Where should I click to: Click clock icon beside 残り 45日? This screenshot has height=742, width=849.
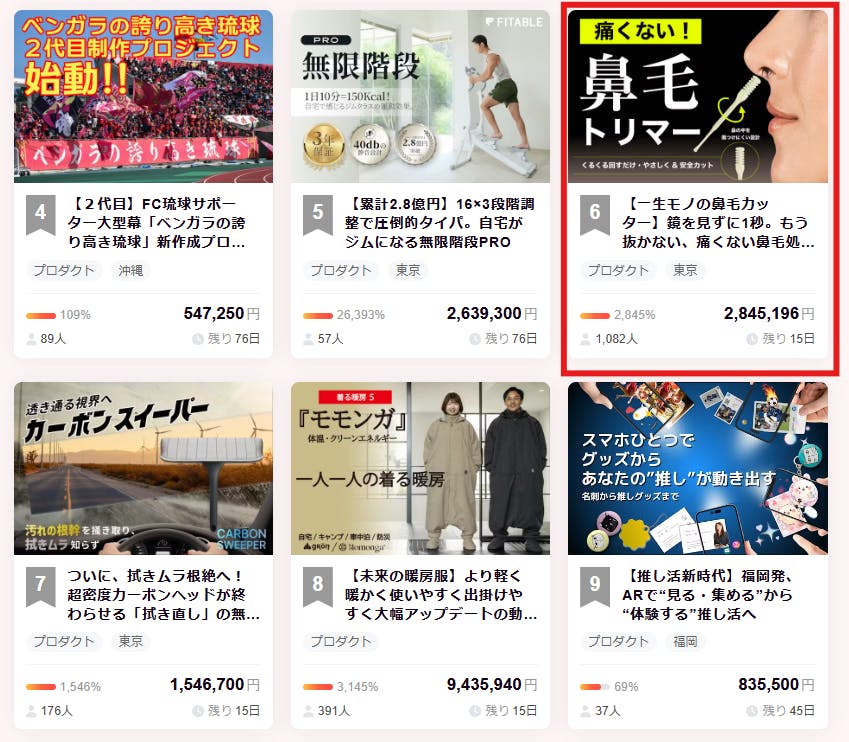(752, 711)
